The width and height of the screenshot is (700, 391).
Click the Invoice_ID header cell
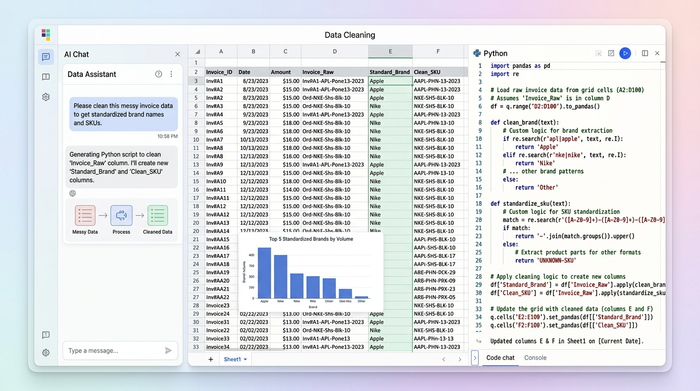pyautogui.click(x=221, y=72)
